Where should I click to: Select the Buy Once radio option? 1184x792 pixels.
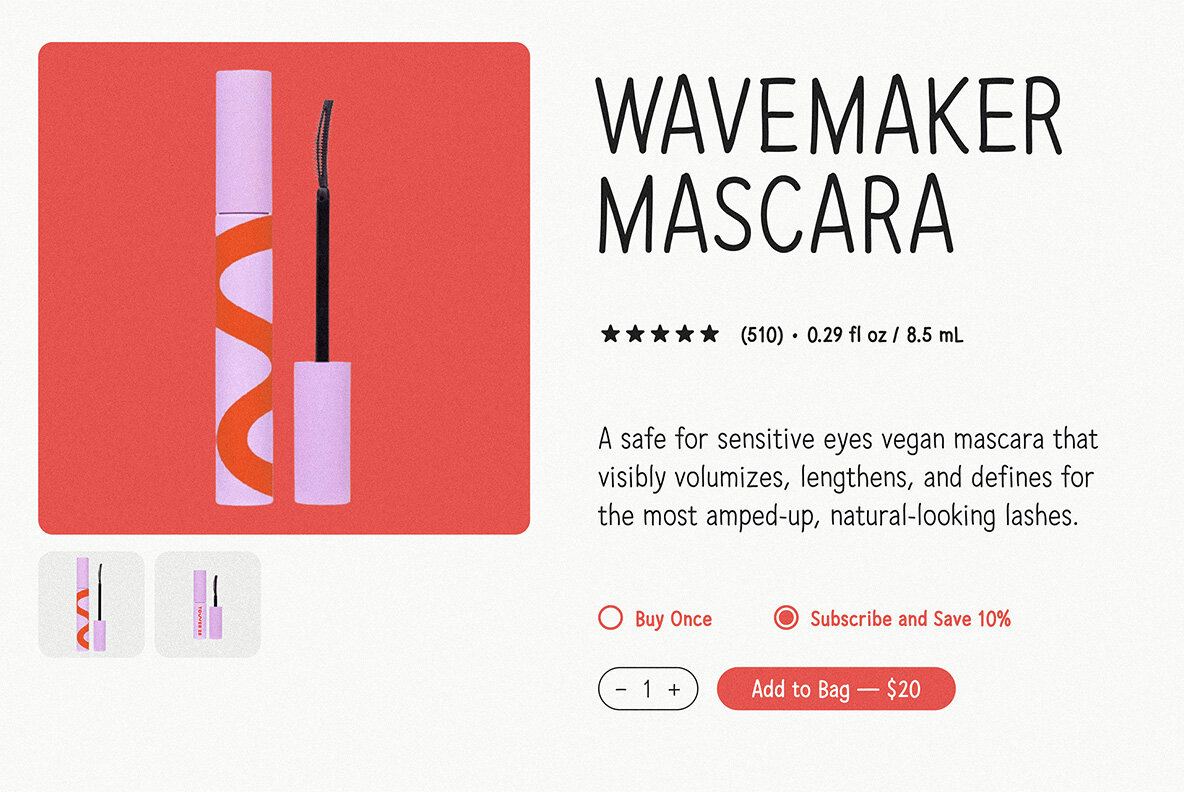click(610, 618)
